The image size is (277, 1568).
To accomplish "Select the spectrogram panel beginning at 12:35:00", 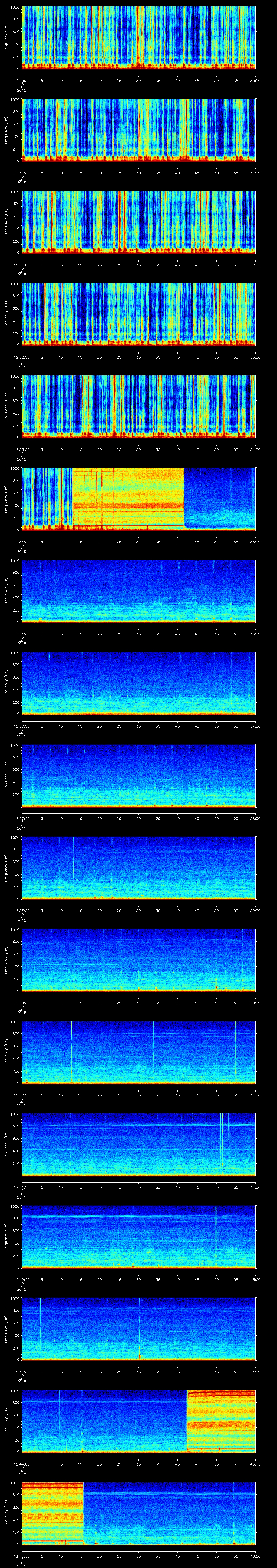I will (139, 591).
